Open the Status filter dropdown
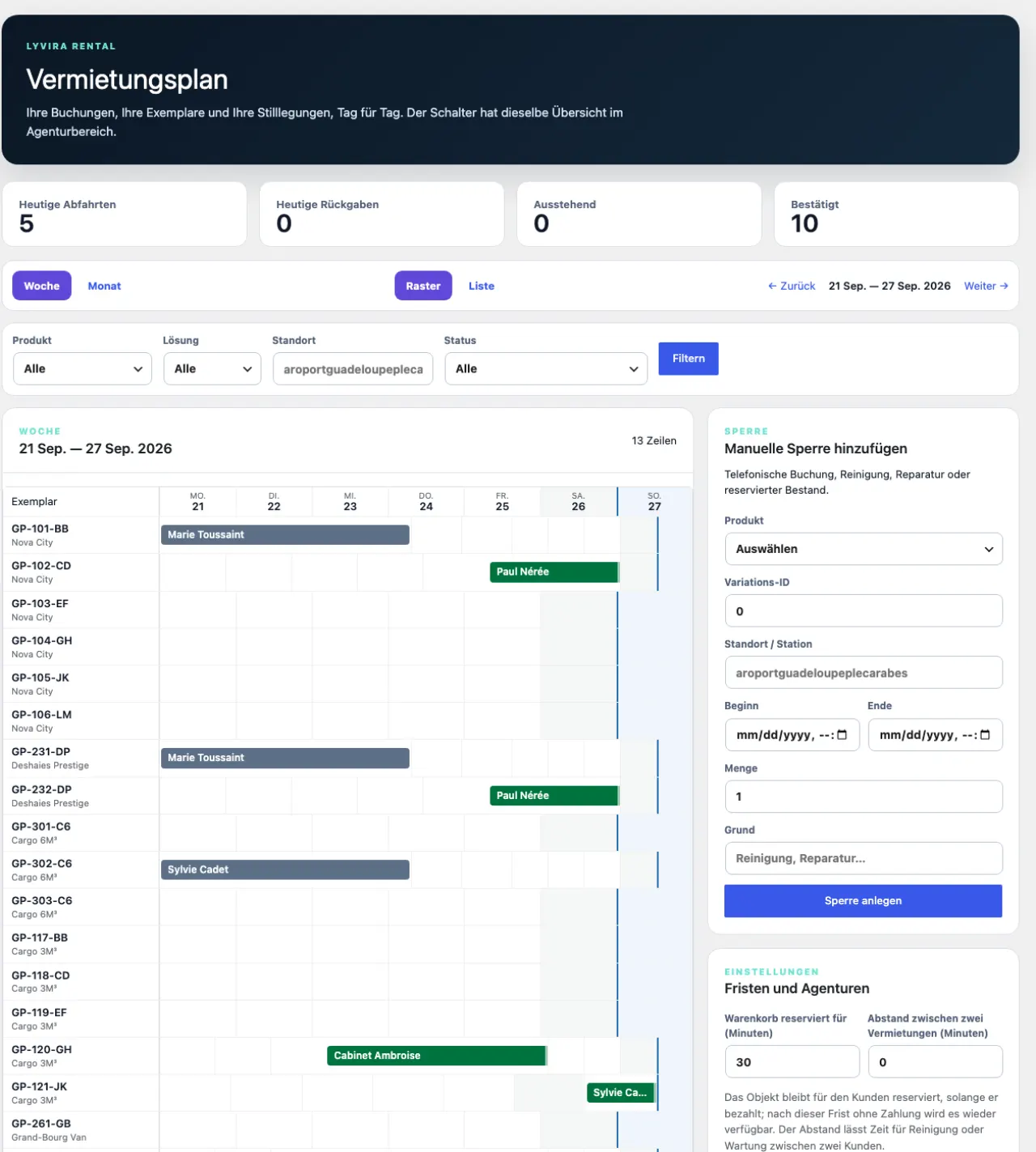The image size is (1036, 1152). [x=546, y=369]
